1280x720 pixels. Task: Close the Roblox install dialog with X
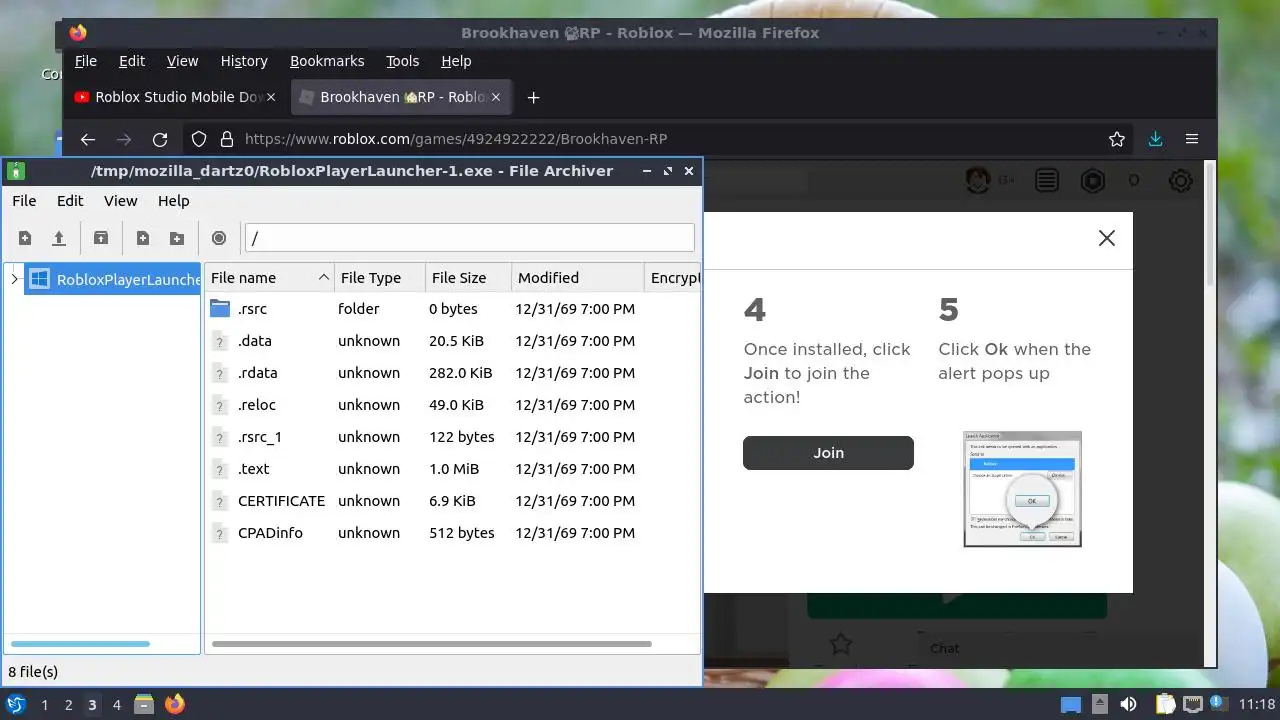(1107, 238)
